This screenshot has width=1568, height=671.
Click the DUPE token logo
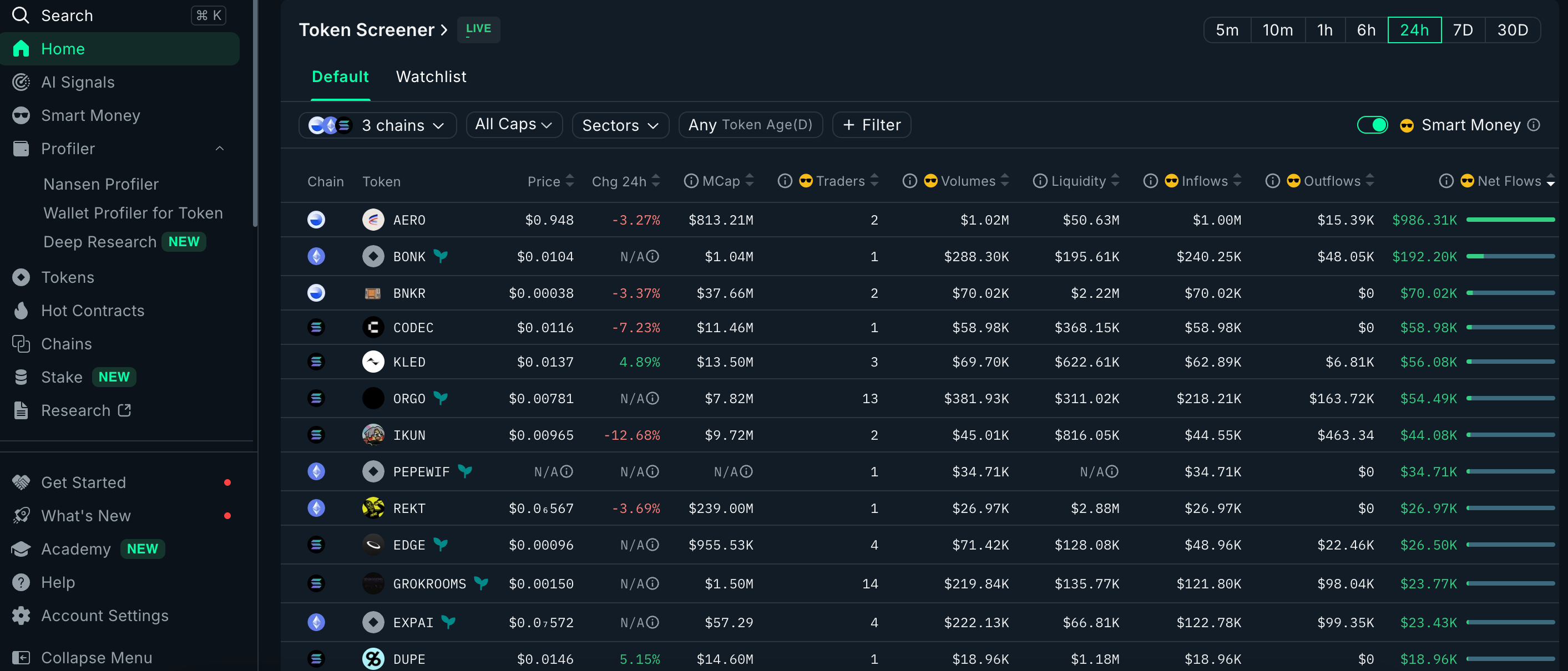(x=373, y=658)
